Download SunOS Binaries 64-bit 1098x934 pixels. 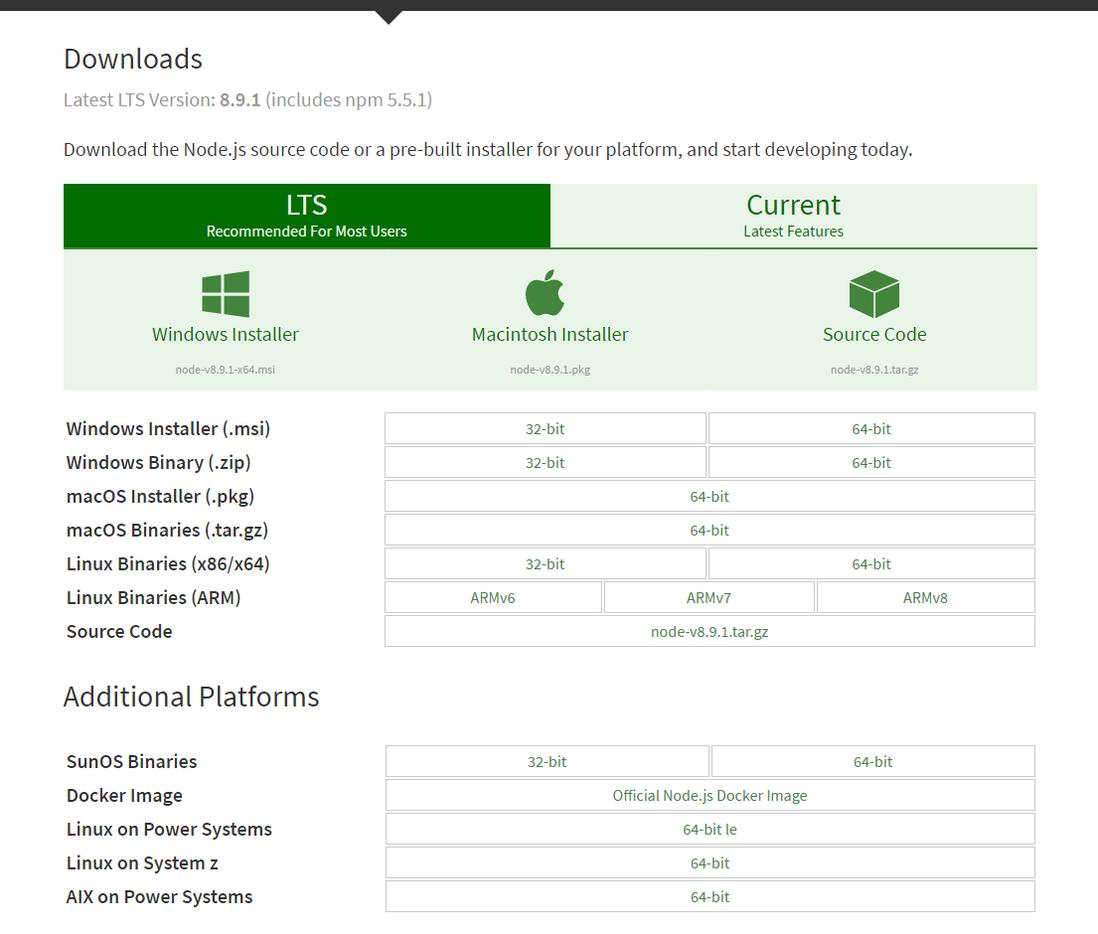(x=873, y=762)
